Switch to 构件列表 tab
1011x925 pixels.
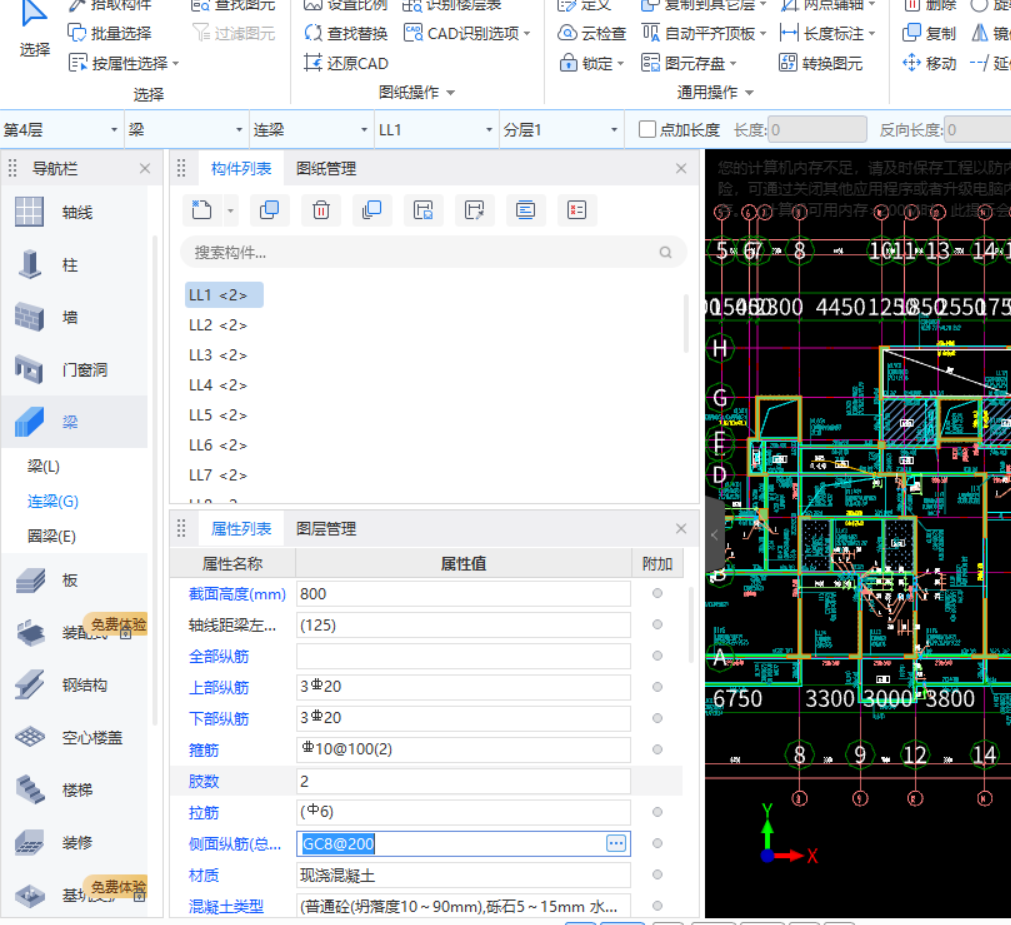[x=241, y=168]
